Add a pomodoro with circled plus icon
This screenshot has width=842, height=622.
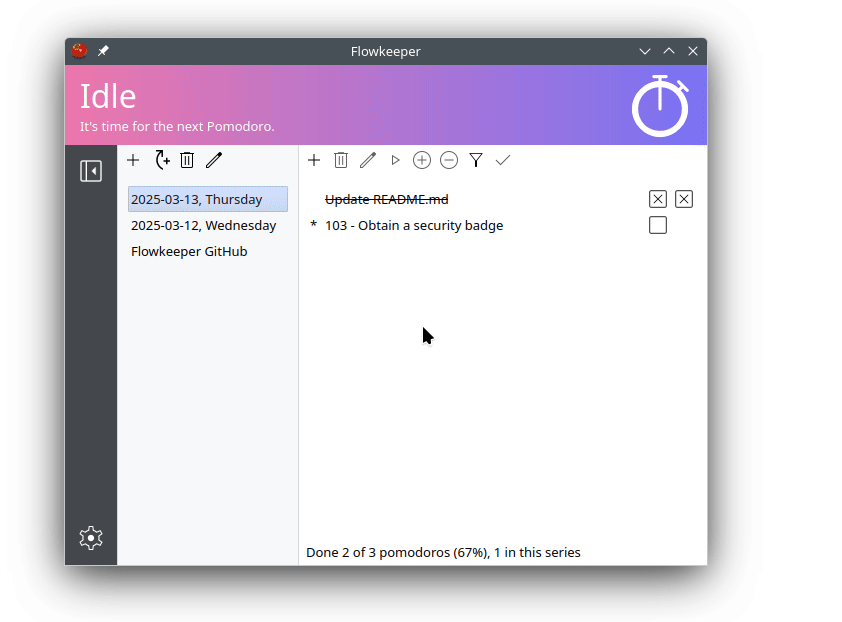(x=422, y=160)
